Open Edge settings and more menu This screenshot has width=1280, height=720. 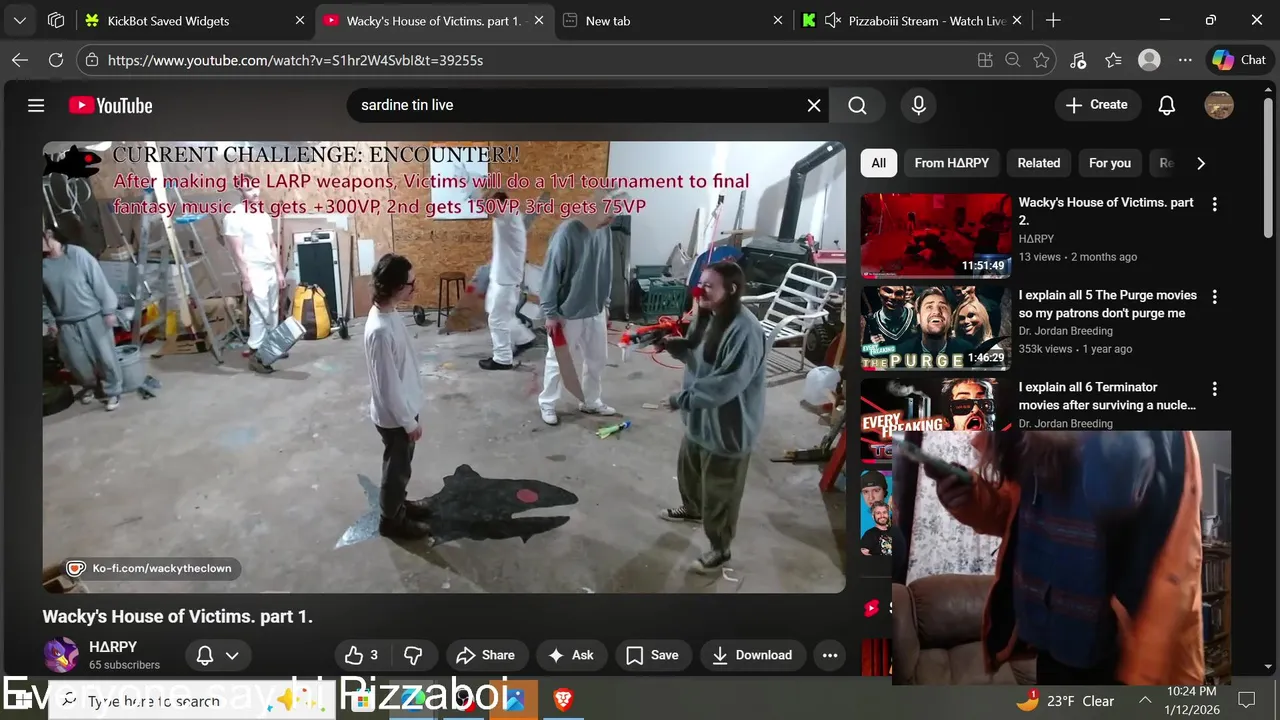click(1185, 60)
